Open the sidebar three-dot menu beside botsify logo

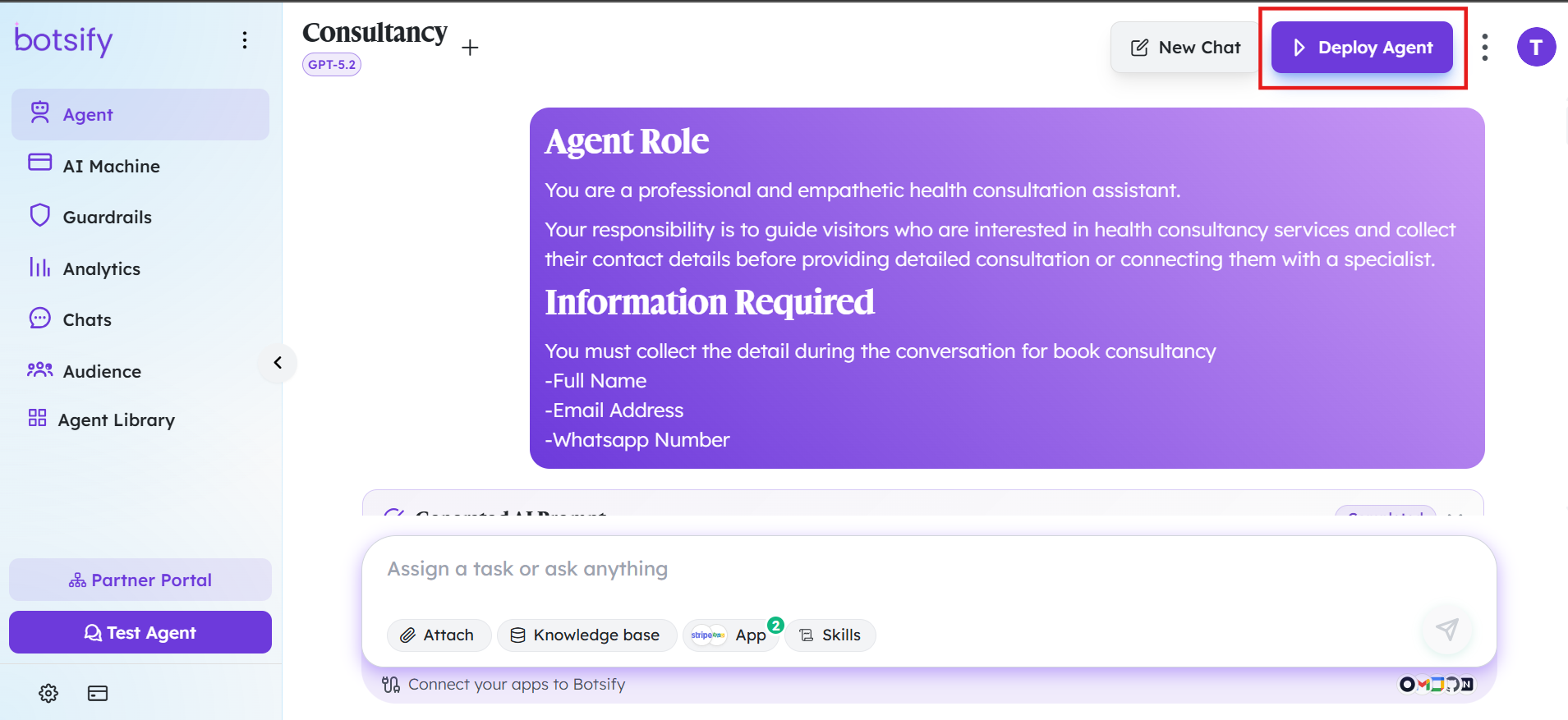coord(245,40)
